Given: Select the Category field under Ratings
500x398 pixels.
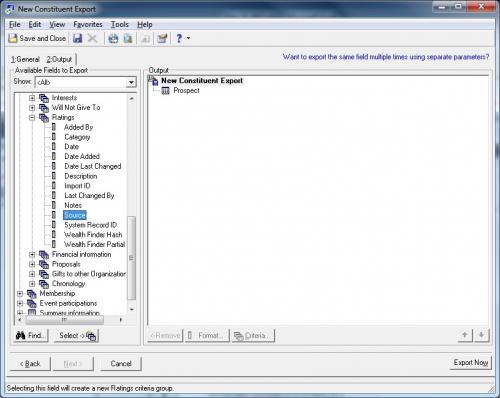Looking at the screenshot, I should tap(77, 137).
